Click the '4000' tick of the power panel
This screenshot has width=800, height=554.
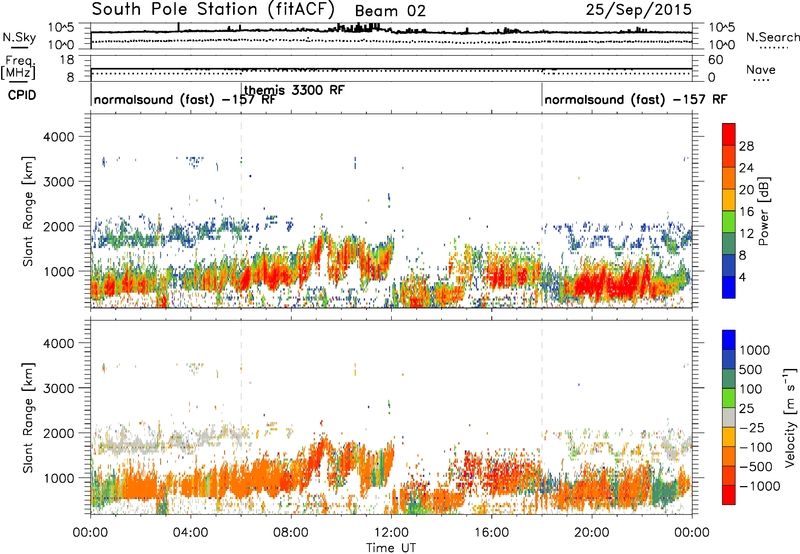point(59,137)
